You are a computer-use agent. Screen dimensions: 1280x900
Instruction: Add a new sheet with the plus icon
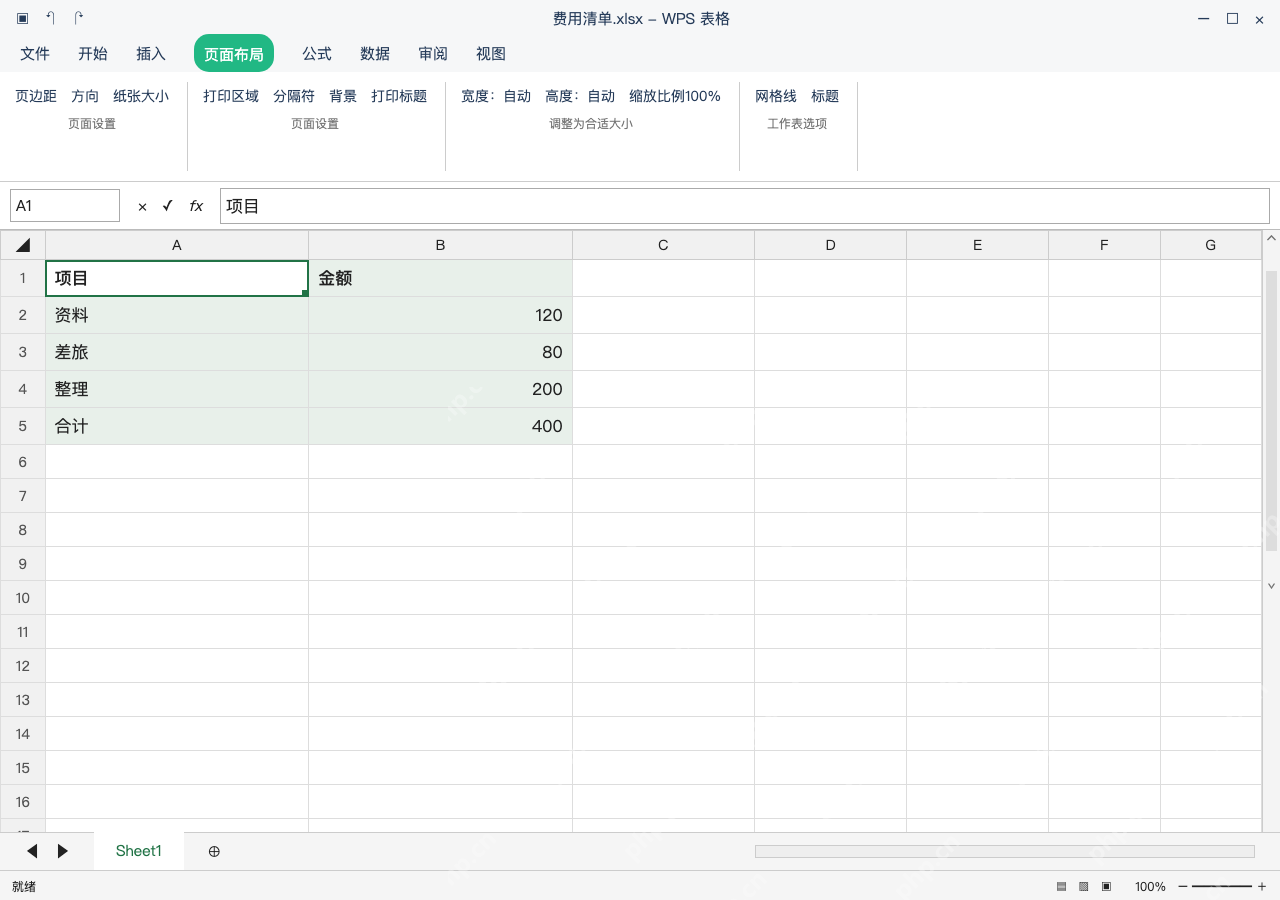214,851
